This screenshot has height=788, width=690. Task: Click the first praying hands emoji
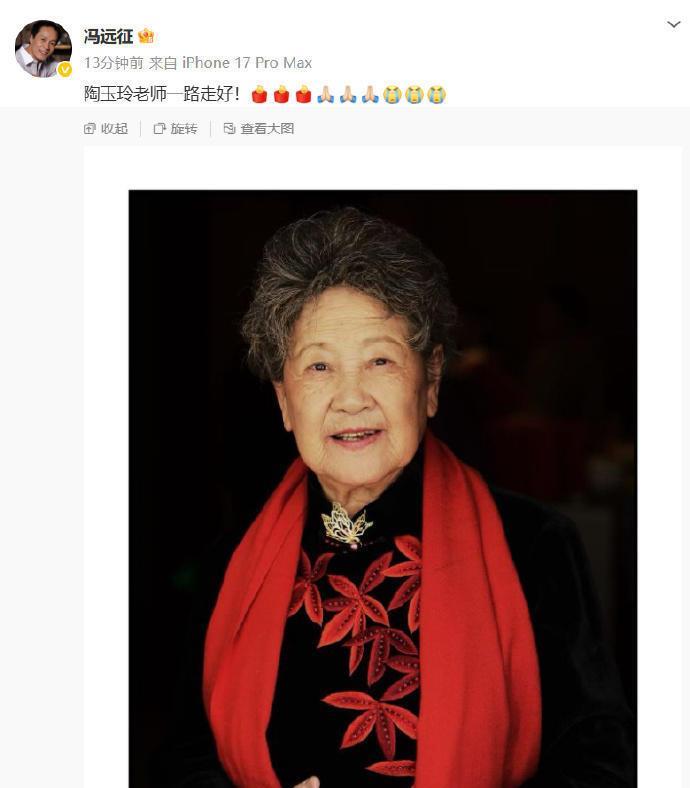[x=326, y=94]
